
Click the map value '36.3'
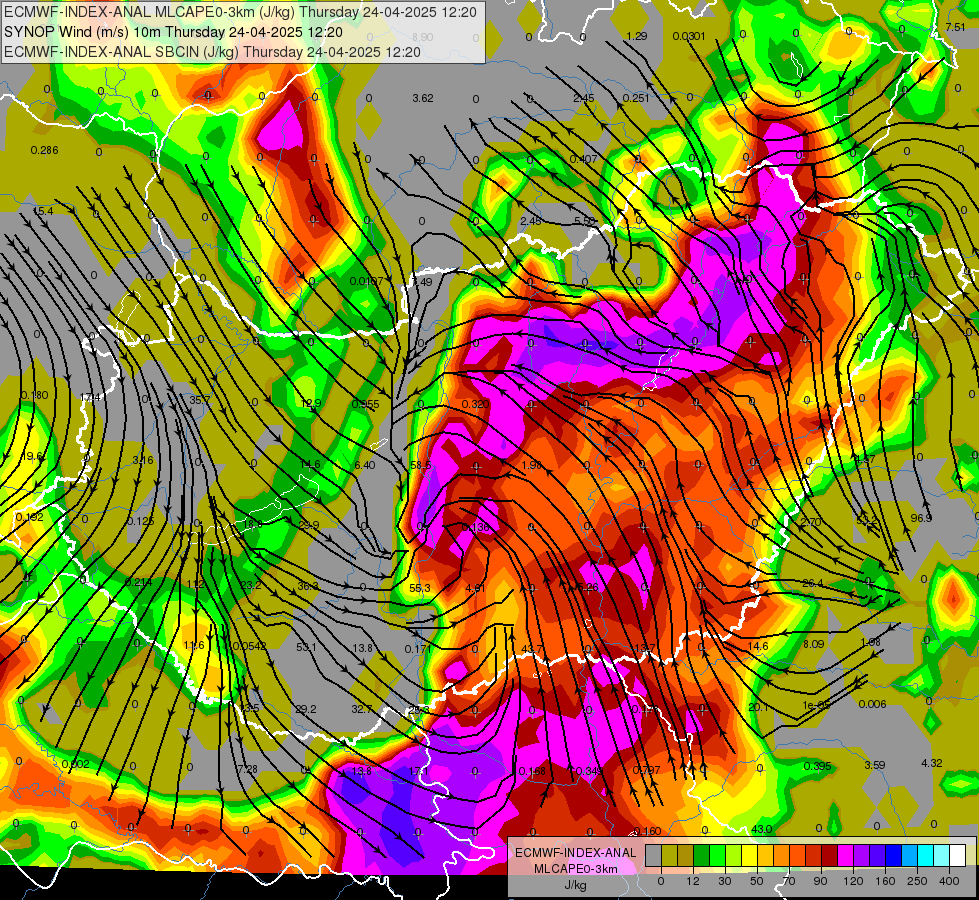(x=308, y=586)
